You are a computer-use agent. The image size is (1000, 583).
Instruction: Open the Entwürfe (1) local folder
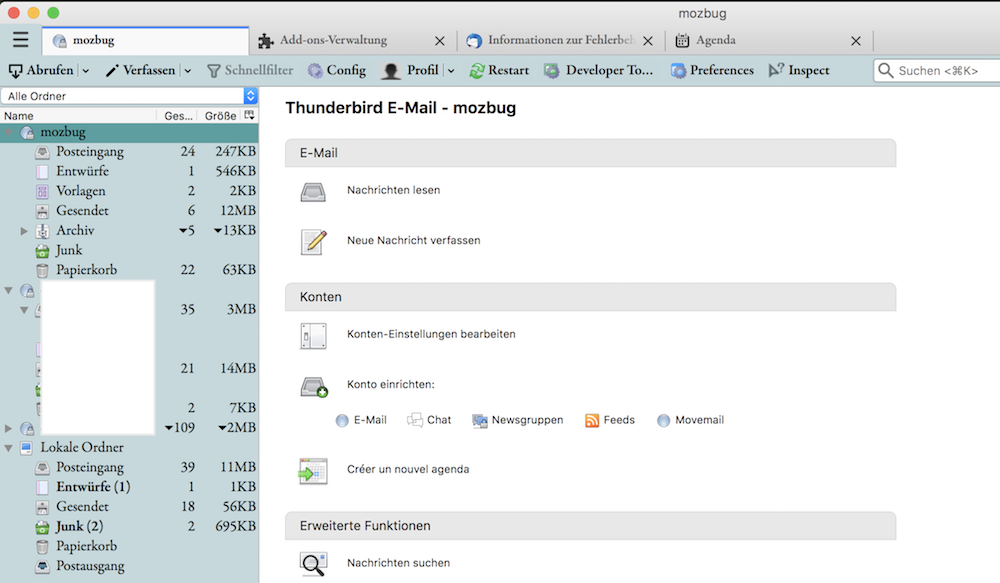click(x=93, y=487)
